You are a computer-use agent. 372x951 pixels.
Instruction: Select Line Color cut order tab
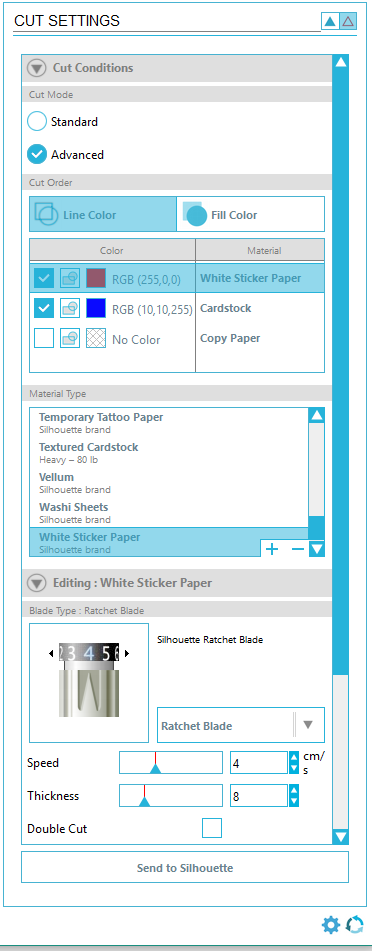tap(103, 214)
